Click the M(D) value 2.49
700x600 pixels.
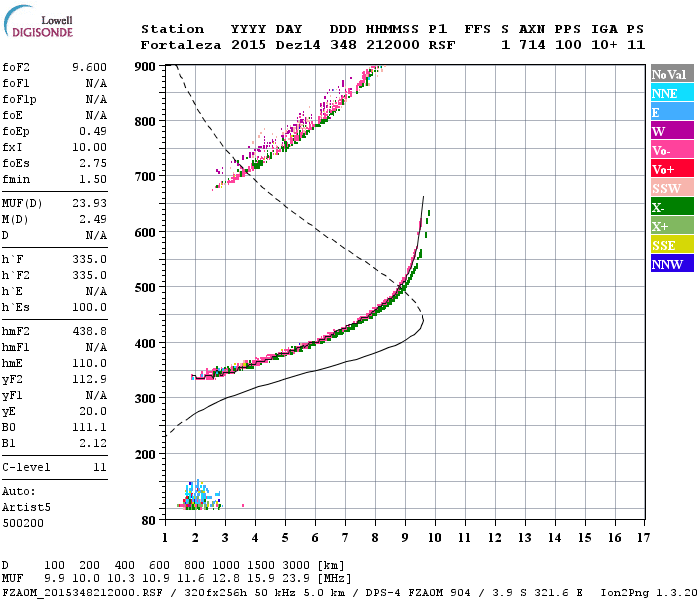(x=93, y=219)
